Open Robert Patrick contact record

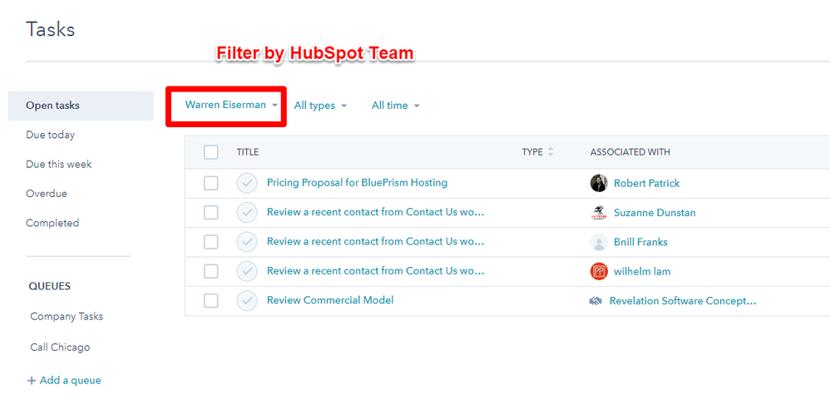click(647, 184)
